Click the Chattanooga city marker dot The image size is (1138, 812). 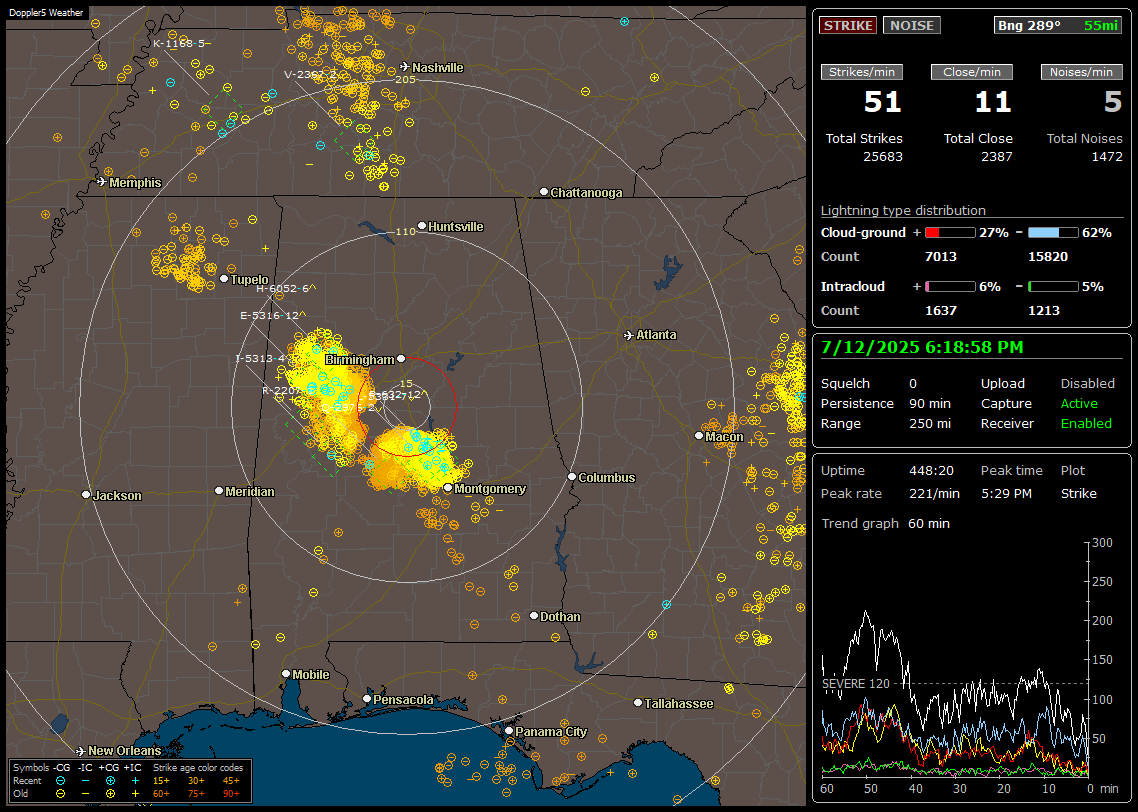point(544,192)
